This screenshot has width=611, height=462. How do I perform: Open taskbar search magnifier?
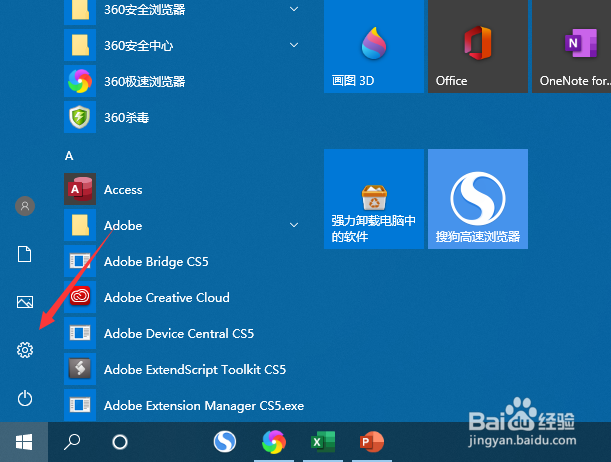pos(72,442)
